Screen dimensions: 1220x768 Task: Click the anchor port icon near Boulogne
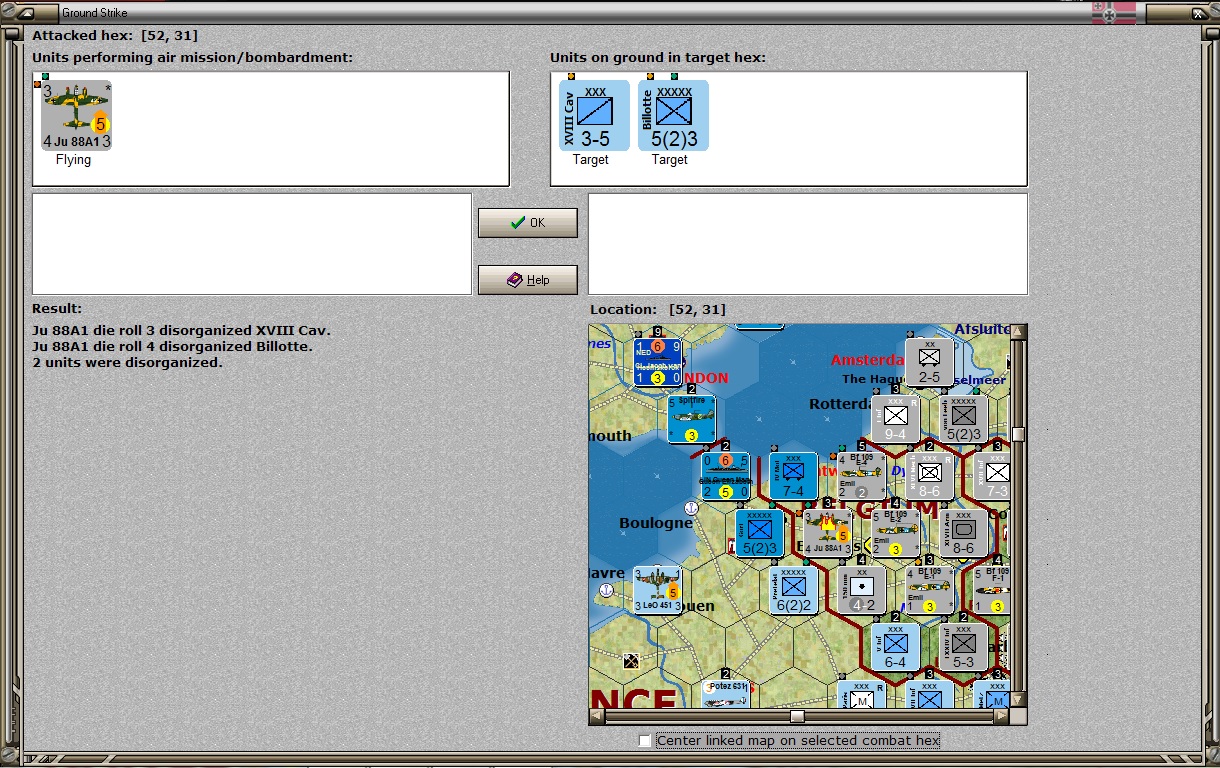click(x=690, y=508)
